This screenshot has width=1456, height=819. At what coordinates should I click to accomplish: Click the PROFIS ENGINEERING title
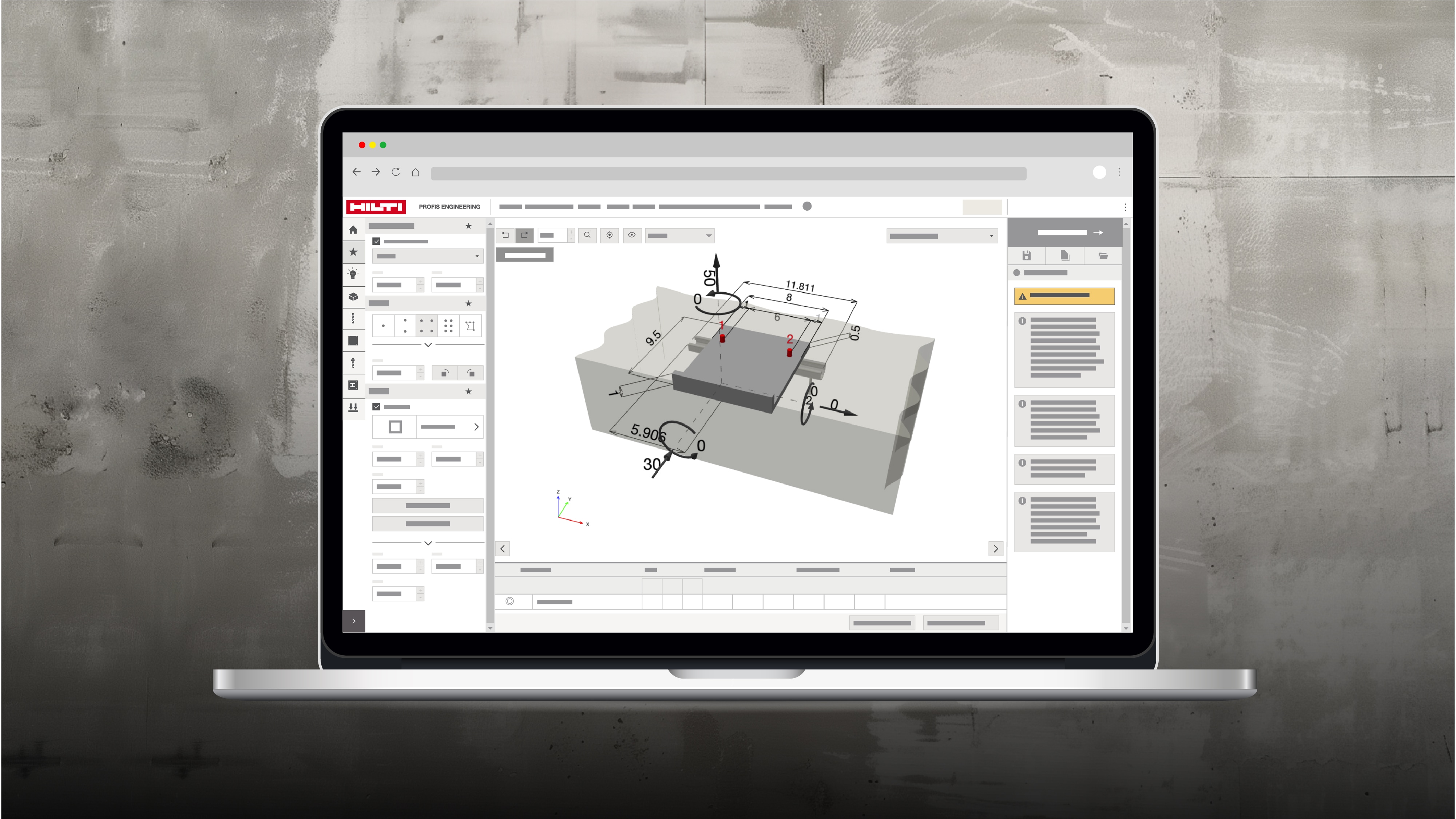point(449,207)
